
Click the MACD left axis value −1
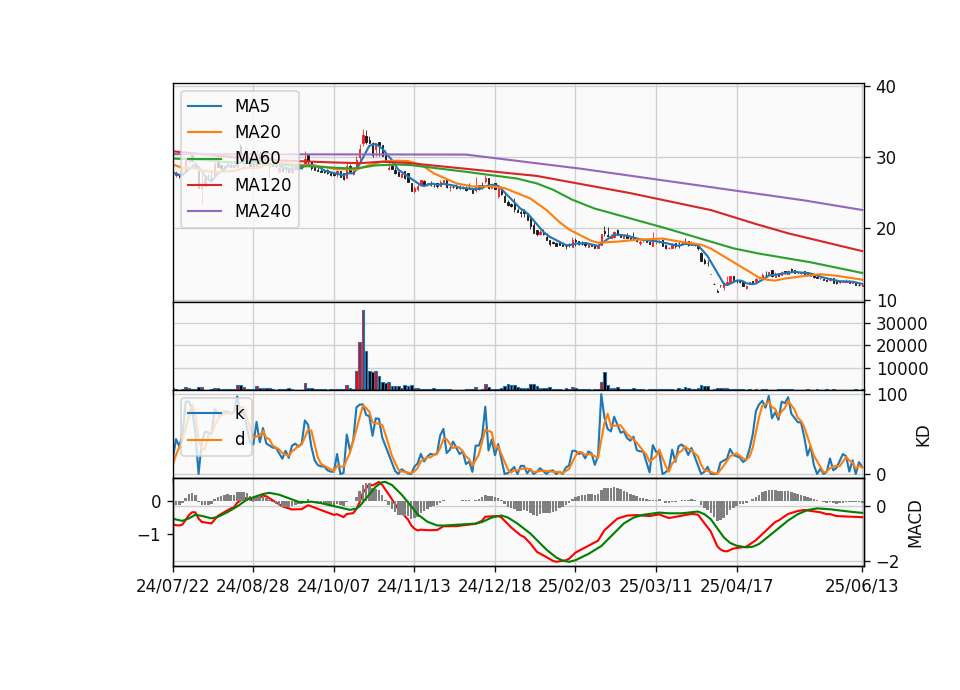149,534
